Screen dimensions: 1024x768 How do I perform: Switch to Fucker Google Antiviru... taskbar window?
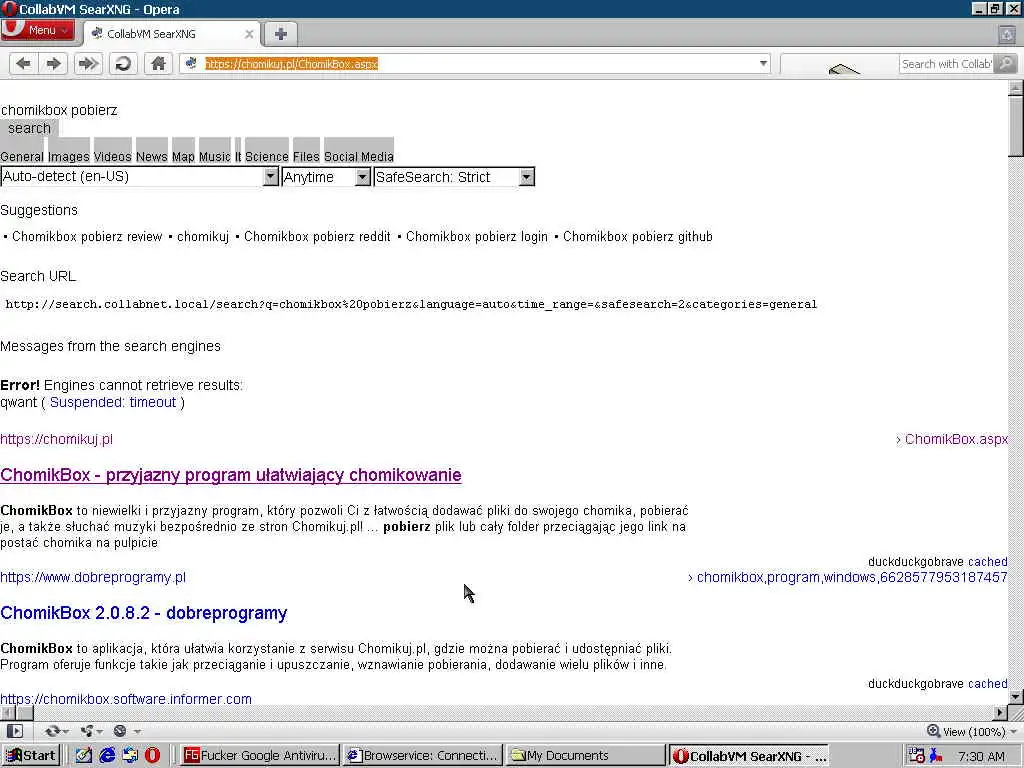pos(261,756)
